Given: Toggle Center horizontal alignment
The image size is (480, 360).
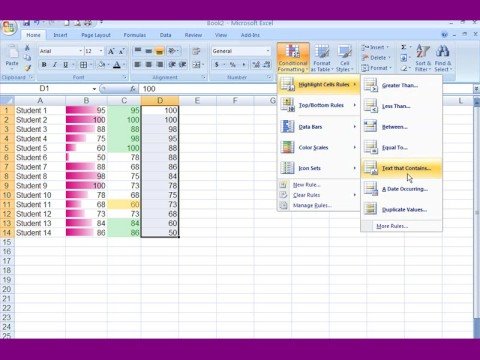Looking at the screenshot, I should tap(149, 65).
